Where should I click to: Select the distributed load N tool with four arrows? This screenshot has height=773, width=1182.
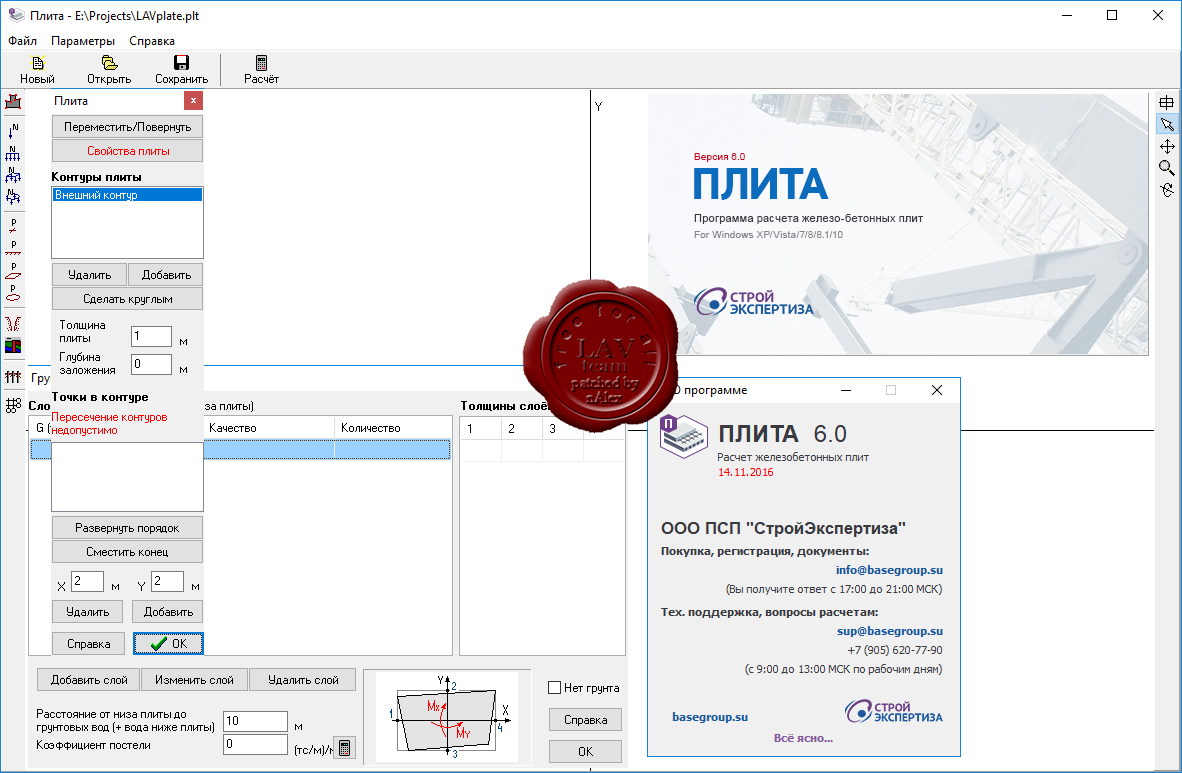click(13, 153)
